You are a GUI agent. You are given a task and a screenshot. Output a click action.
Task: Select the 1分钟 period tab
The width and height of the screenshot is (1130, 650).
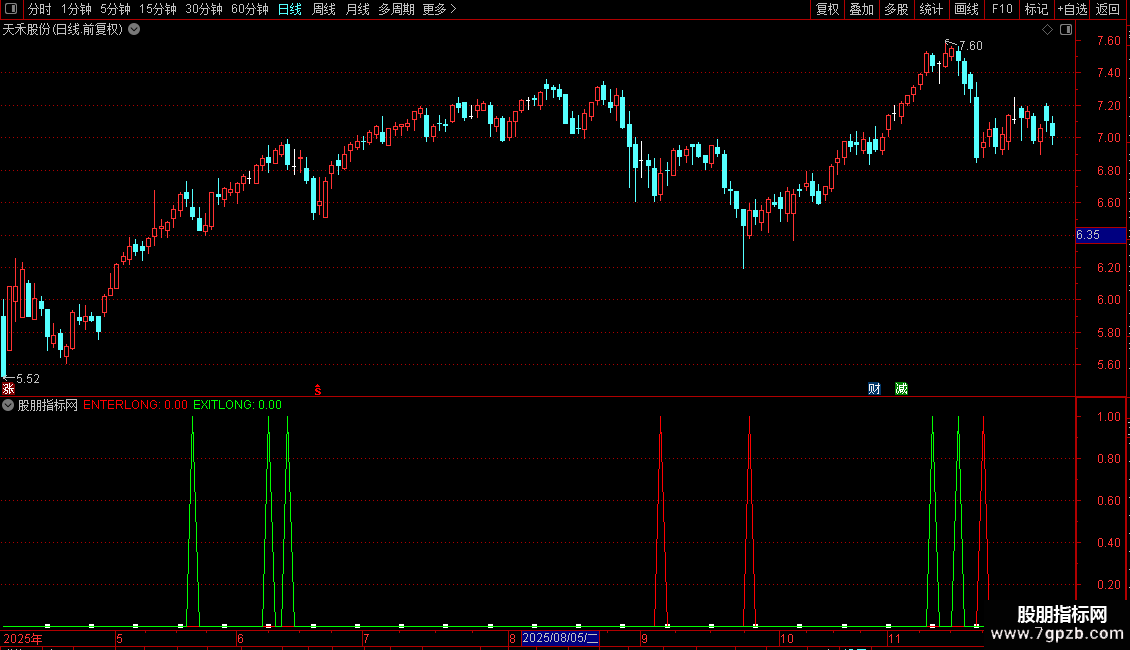tap(76, 9)
